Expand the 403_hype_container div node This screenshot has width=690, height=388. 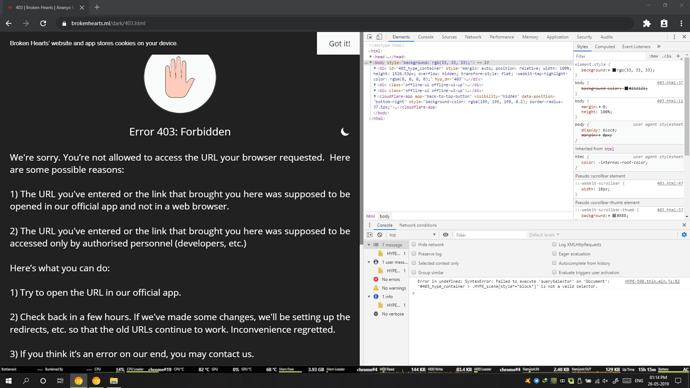click(375, 68)
